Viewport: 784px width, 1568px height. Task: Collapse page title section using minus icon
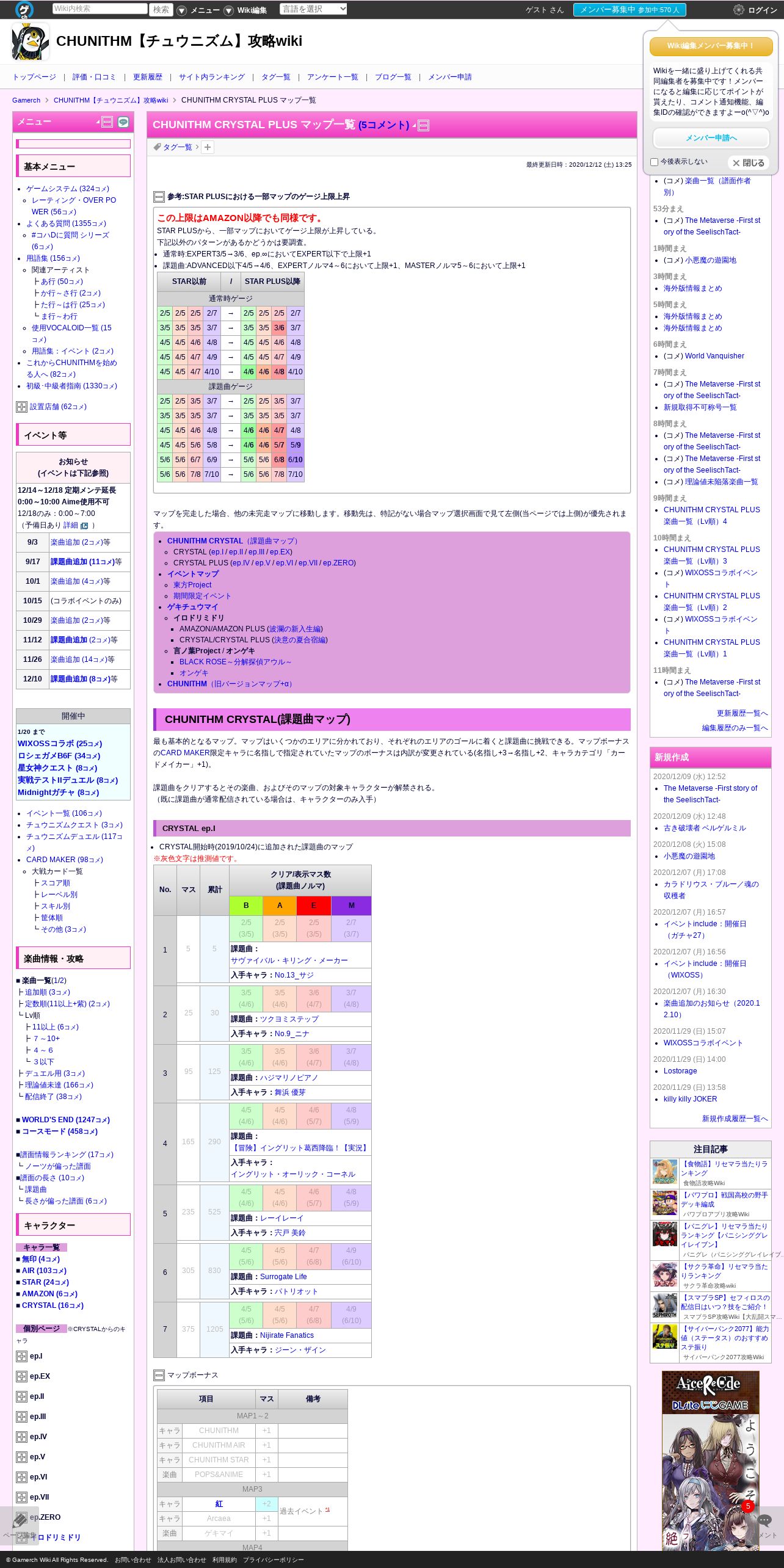tap(423, 126)
